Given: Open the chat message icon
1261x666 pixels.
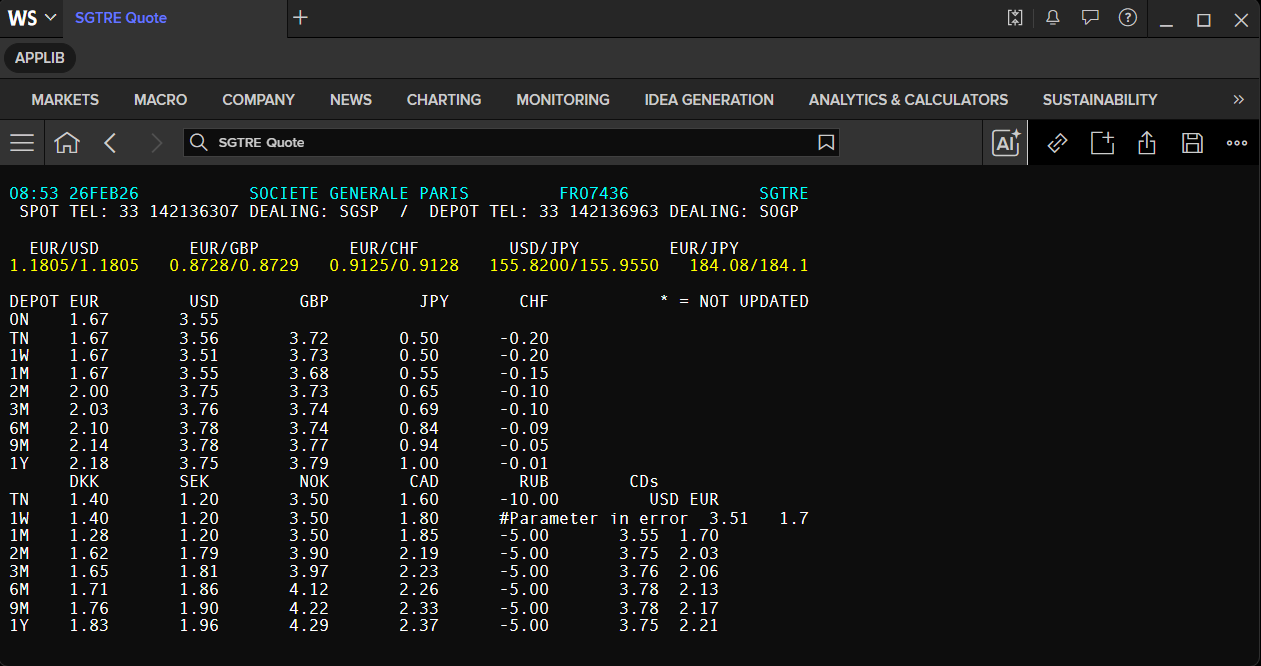Looking at the screenshot, I should [1091, 18].
